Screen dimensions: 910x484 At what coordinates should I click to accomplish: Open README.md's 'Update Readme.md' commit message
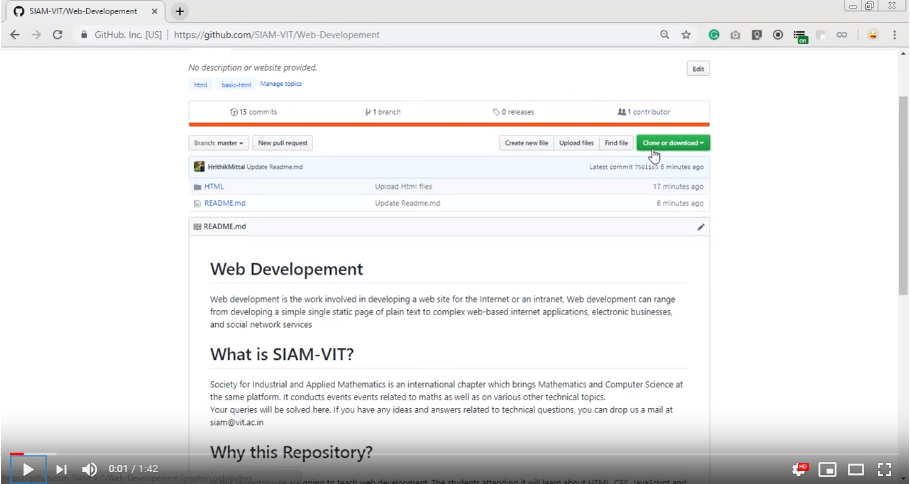point(407,204)
